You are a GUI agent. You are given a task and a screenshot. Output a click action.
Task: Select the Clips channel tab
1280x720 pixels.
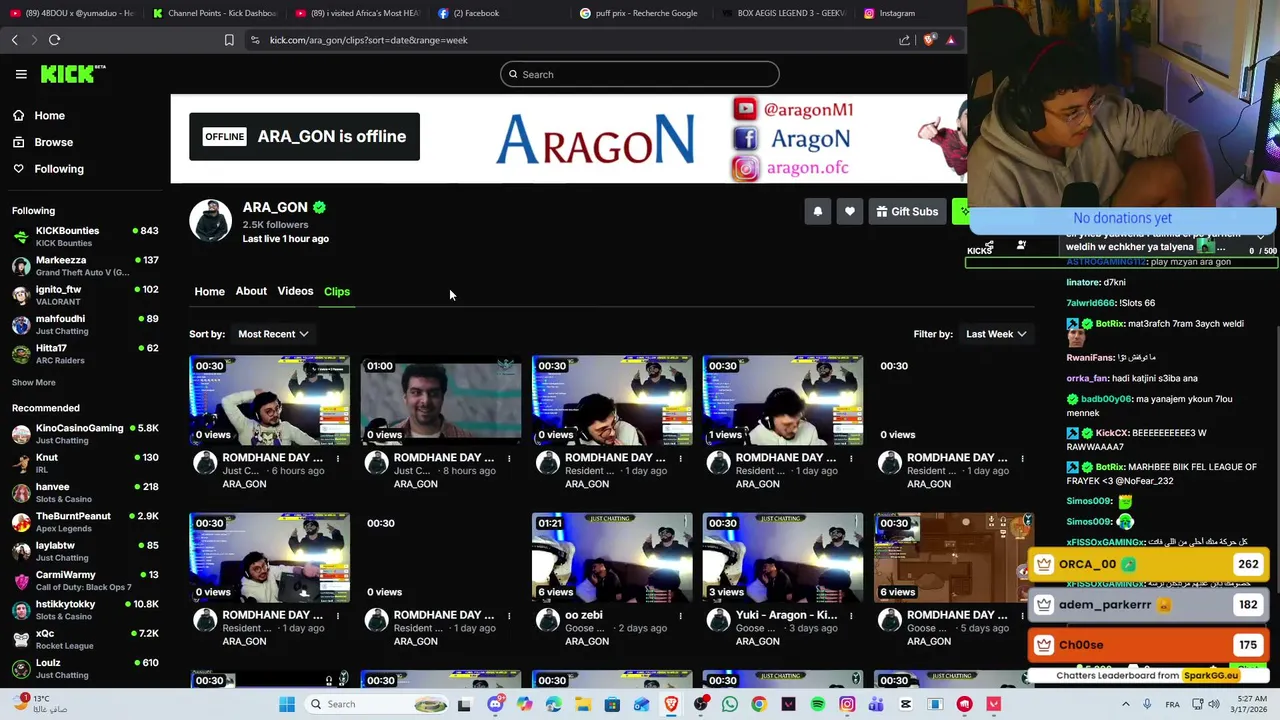pos(337,291)
